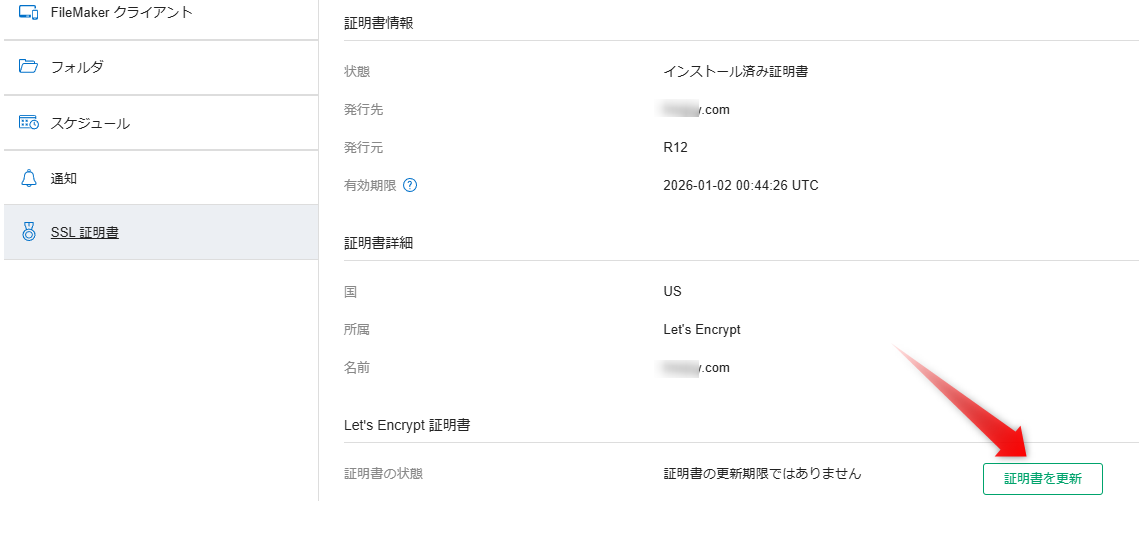Click the 証明書情報 section heading
Screen dimensions: 1139x537
pos(378,23)
